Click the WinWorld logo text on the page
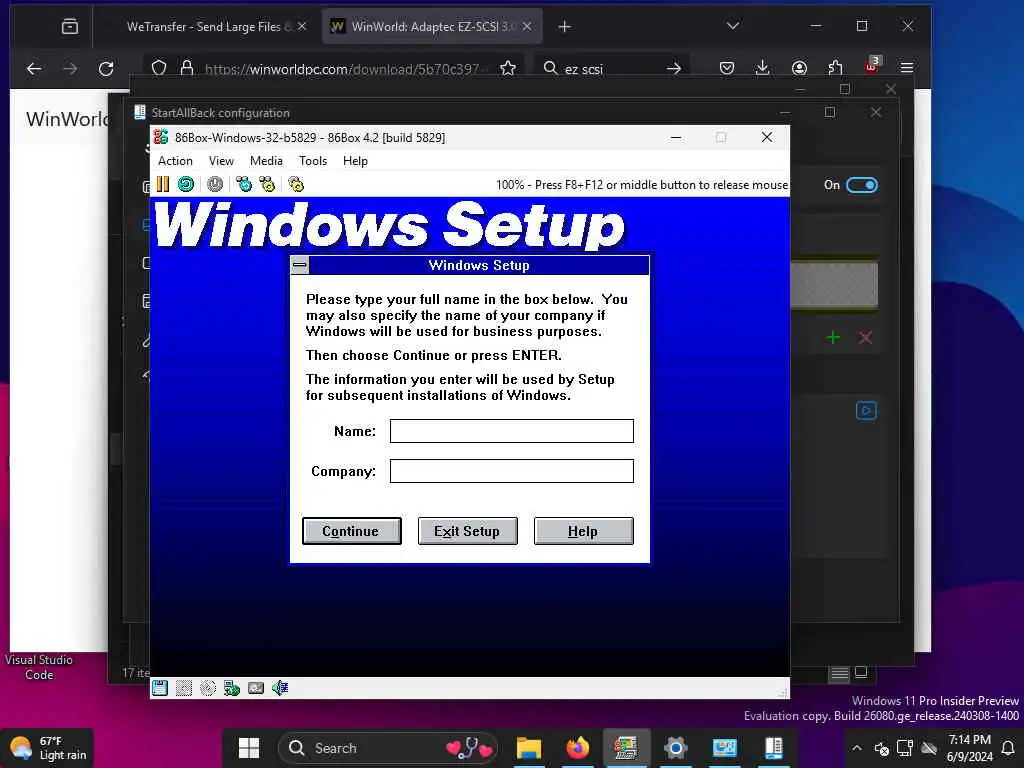 (x=67, y=119)
